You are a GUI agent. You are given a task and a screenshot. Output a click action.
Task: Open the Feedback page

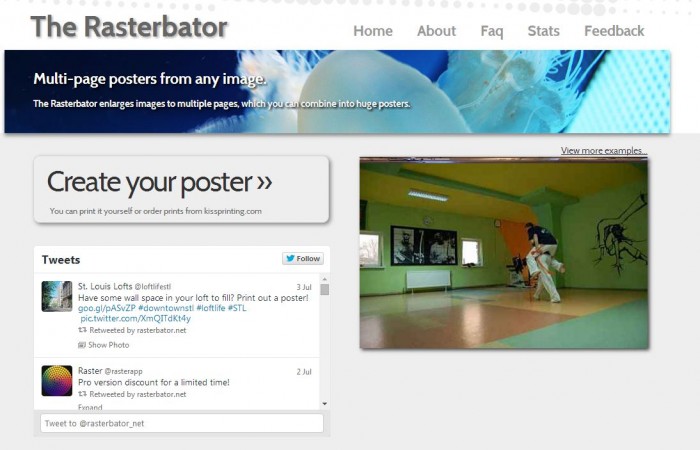[614, 31]
